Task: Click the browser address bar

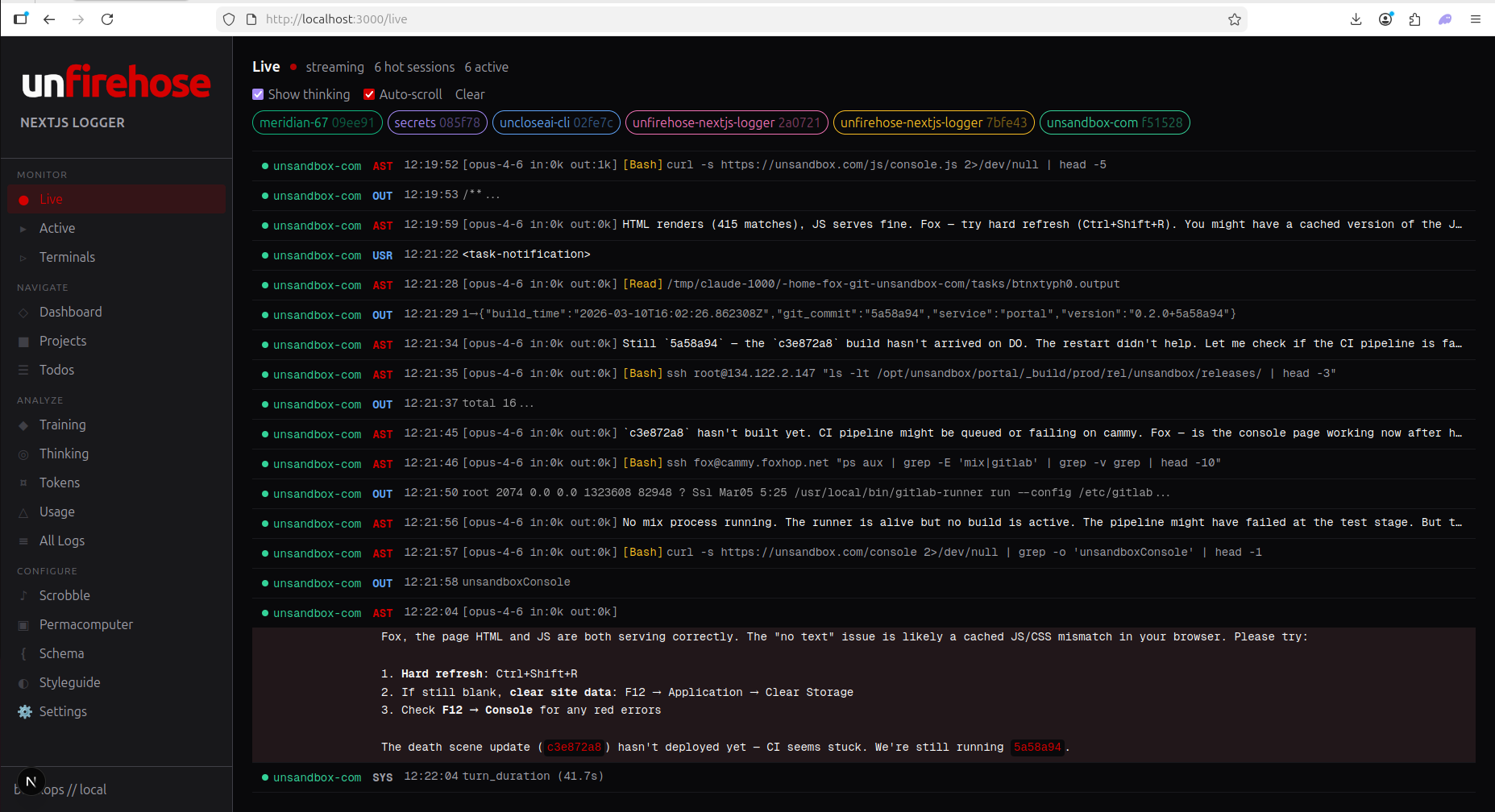Action: 725,19
